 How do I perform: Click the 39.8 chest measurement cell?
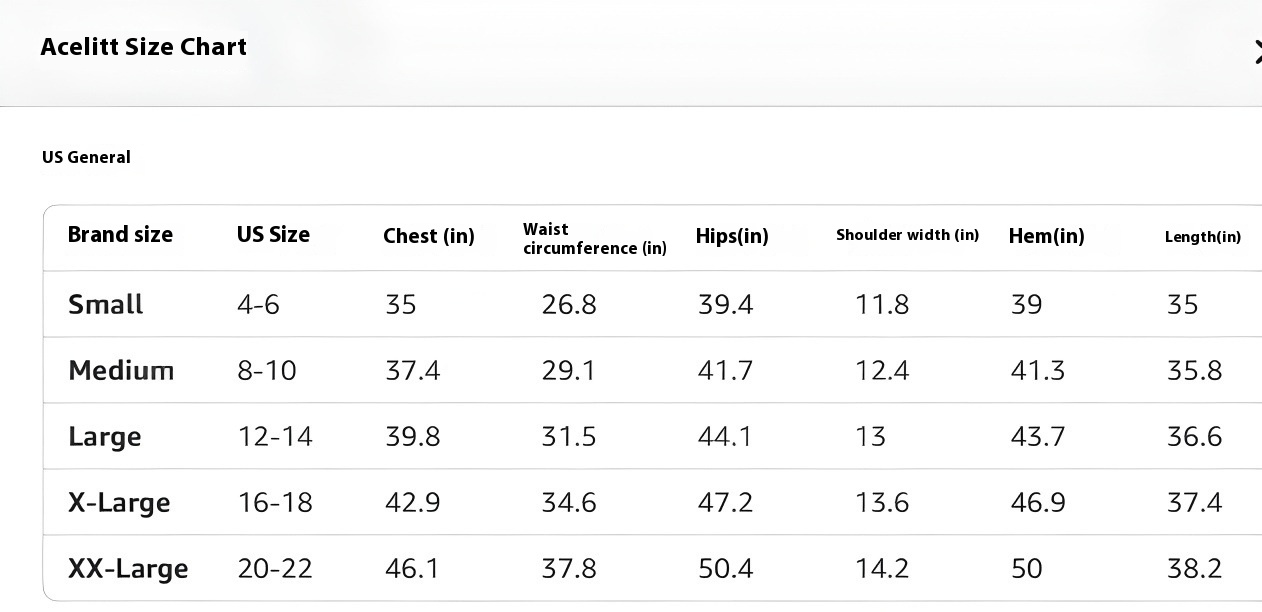click(413, 437)
